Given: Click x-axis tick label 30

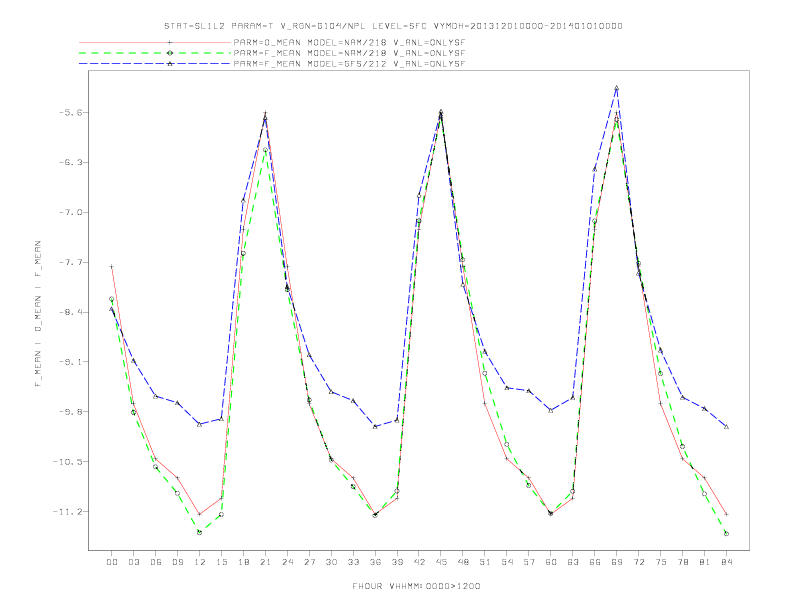Looking at the screenshot, I should point(331,562).
